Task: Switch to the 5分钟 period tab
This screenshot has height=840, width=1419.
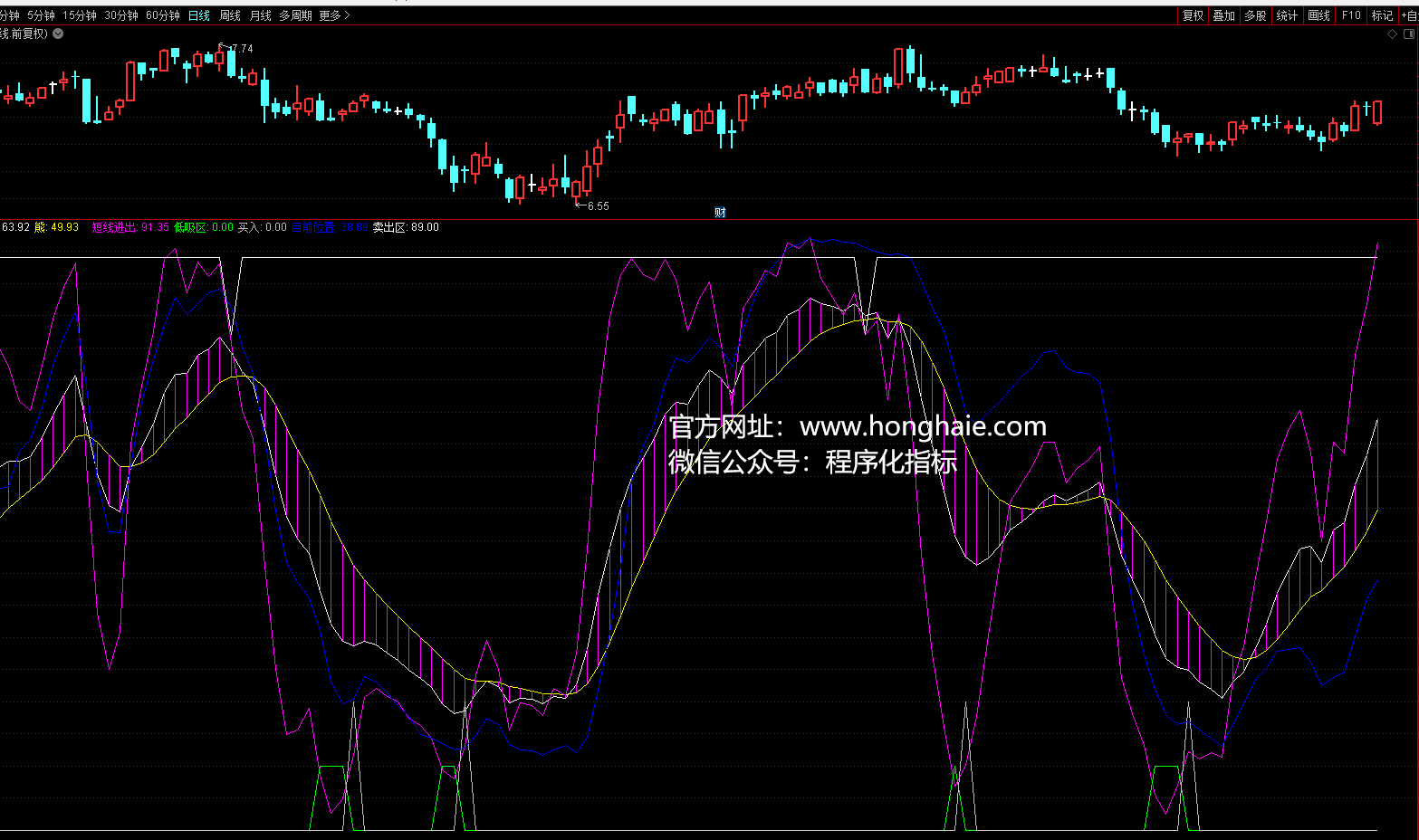Action: (x=41, y=15)
